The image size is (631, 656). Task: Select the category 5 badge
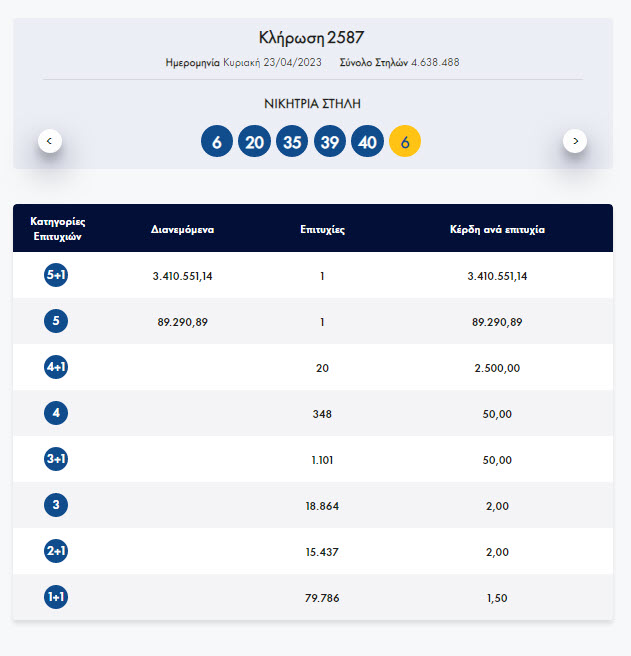click(56, 321)
